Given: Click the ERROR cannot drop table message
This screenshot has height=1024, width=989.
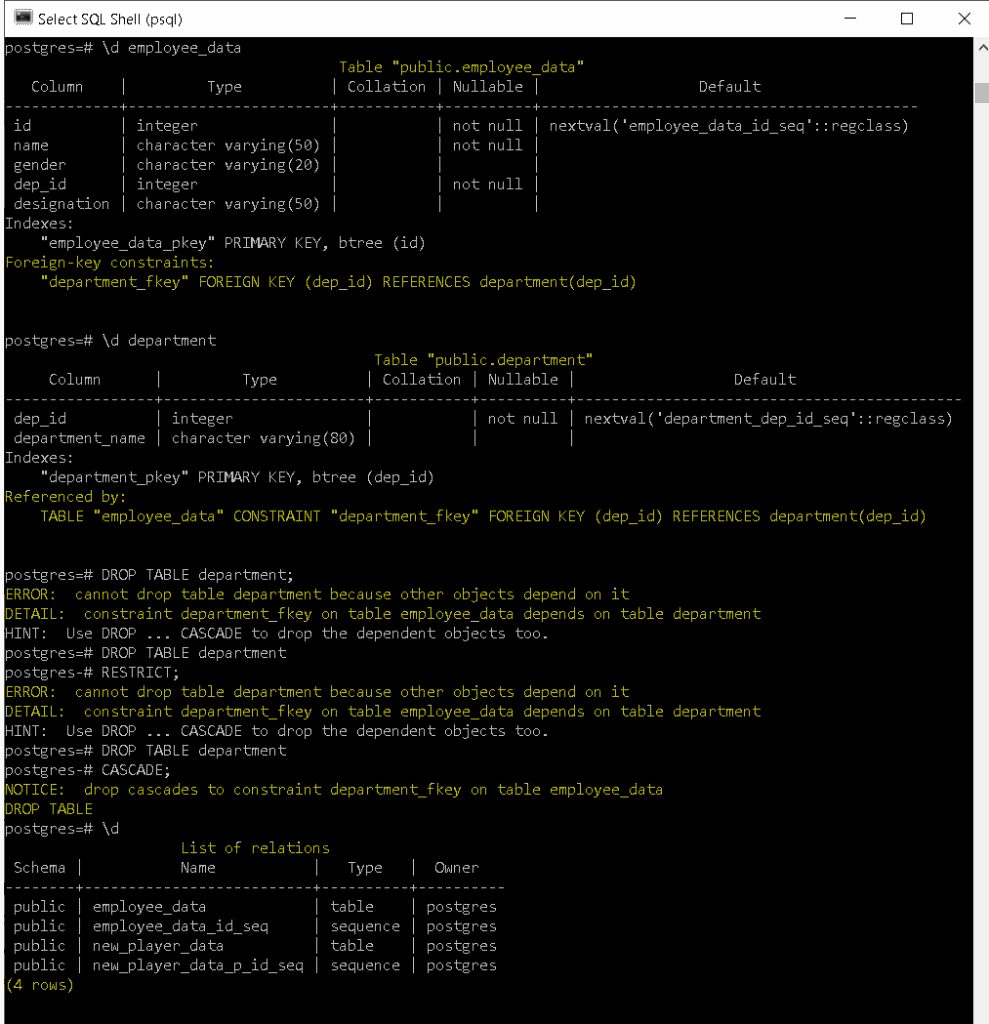Looking at the screenshot, I should coord(312,594).
